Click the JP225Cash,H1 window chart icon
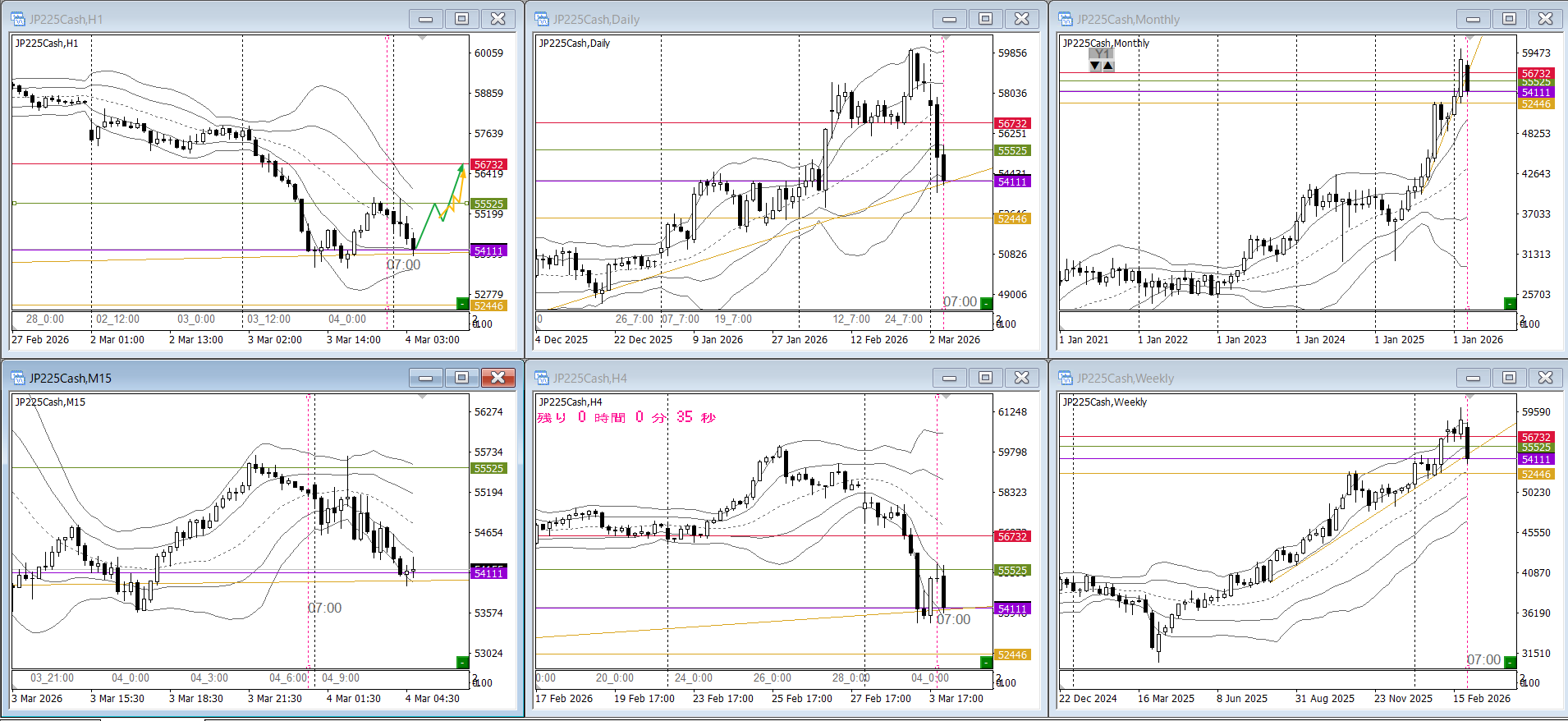The width and height of the screenshot is (1568, 721). [18, 19]
